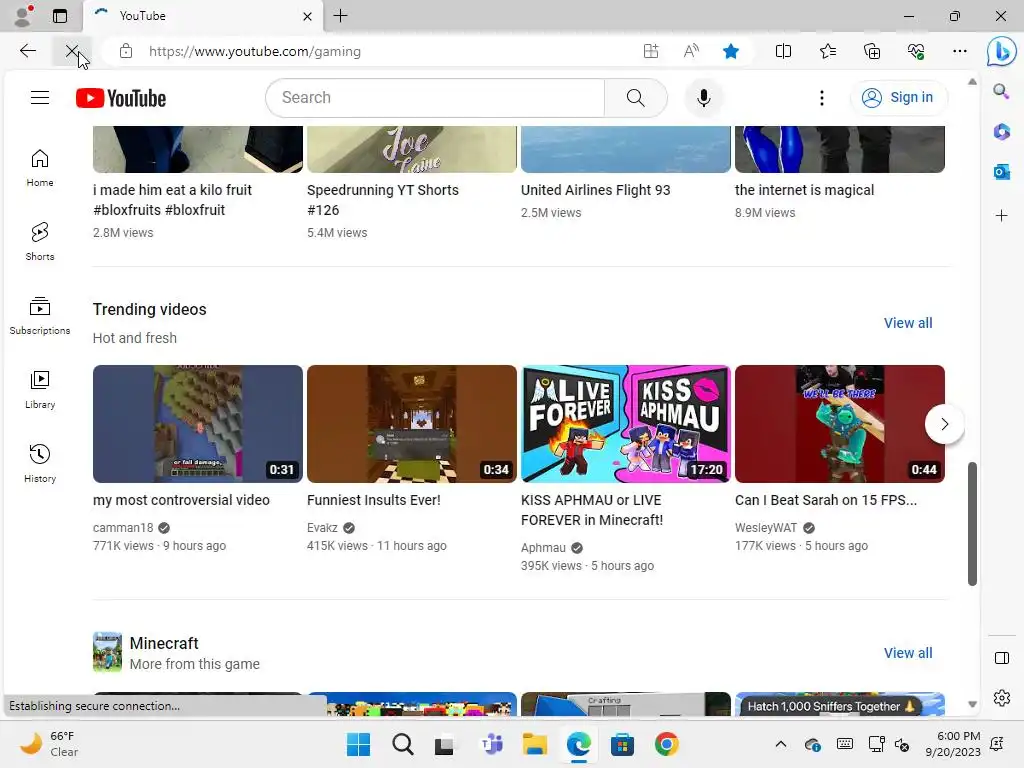Go to Home in the sidebar

coord(40,168)
